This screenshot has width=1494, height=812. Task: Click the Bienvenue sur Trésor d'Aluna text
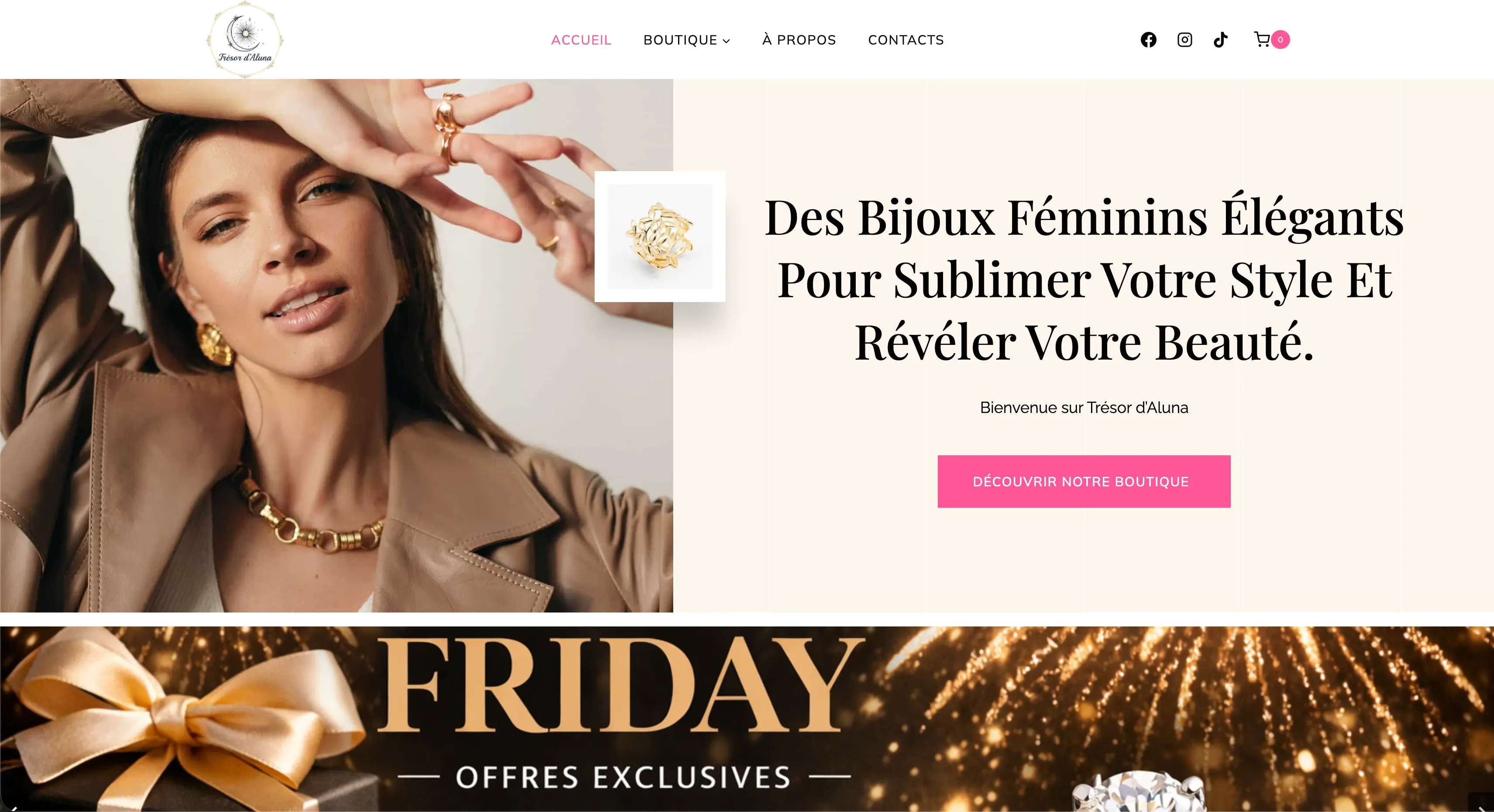click(1084, 408)
